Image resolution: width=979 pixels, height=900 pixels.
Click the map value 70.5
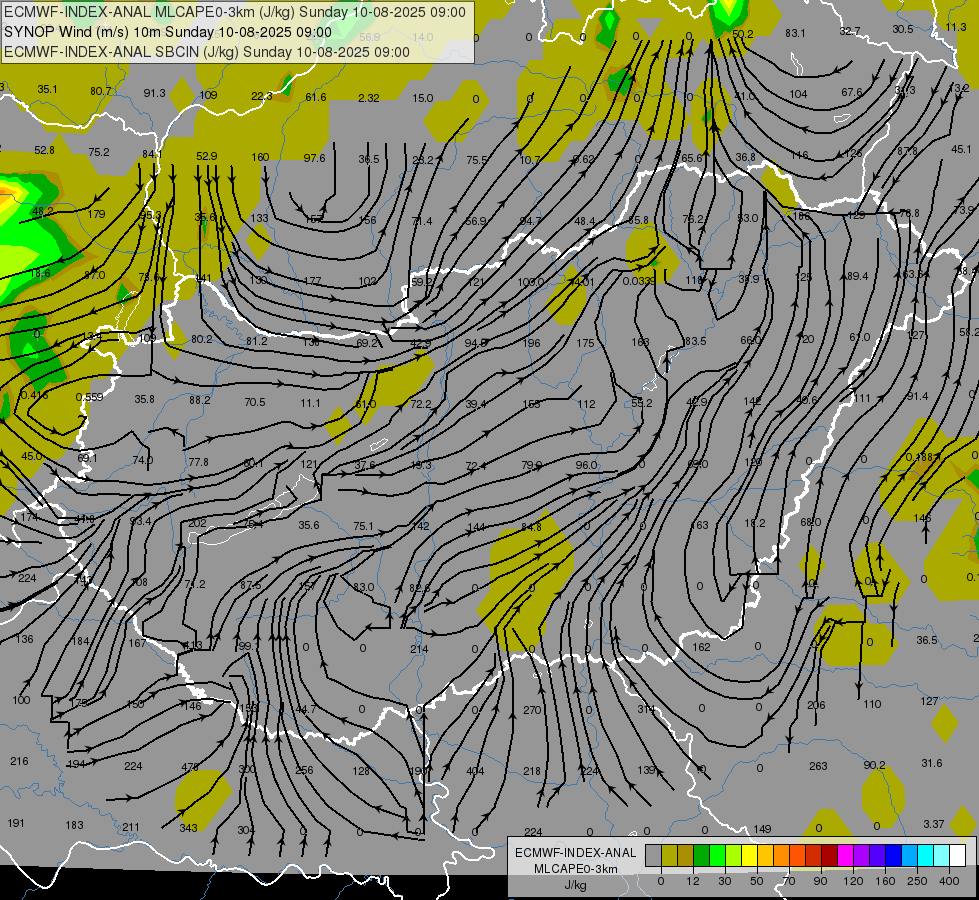coord(255,402)
